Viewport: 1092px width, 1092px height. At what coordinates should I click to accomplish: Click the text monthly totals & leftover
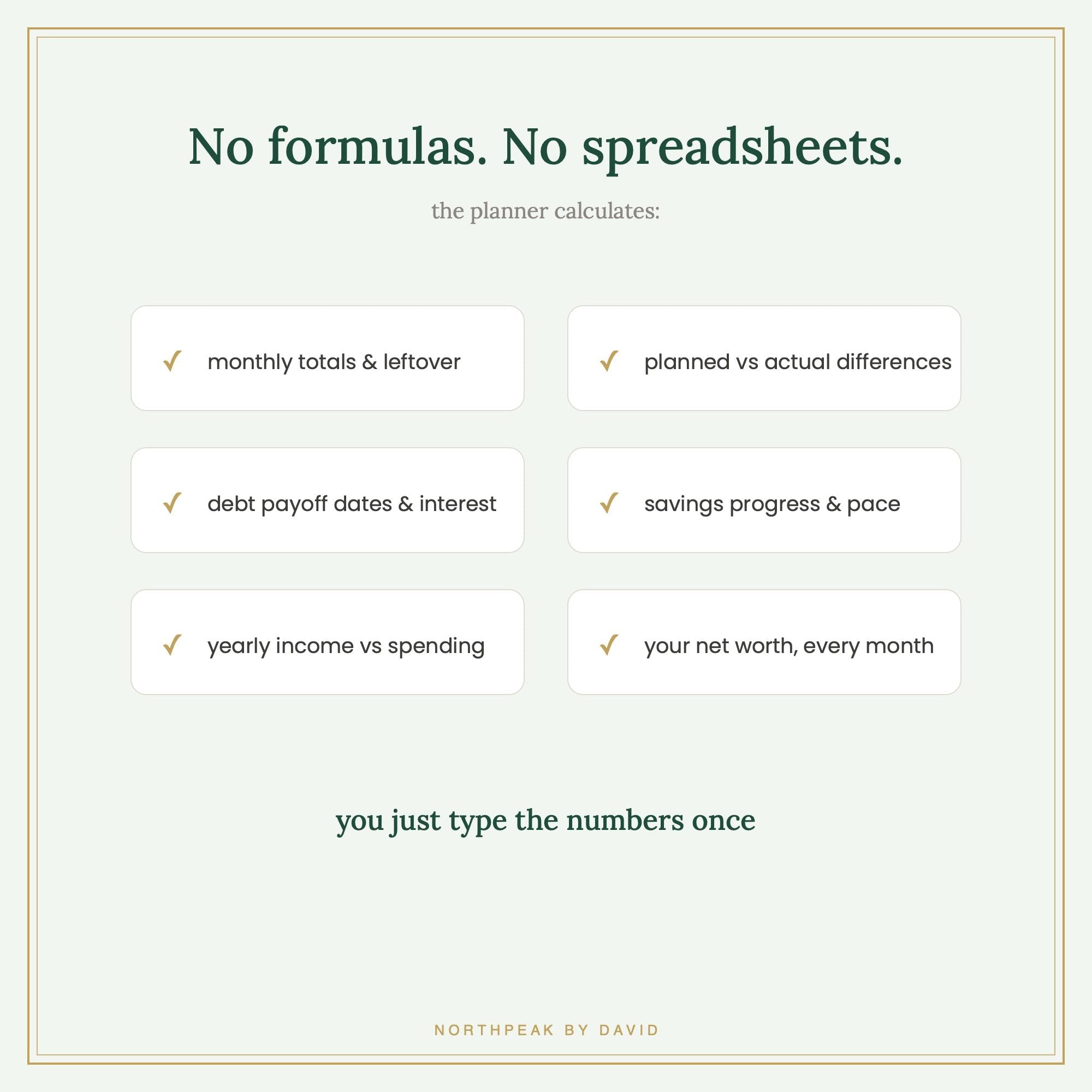pyautogui.click(x=334, y=363)
